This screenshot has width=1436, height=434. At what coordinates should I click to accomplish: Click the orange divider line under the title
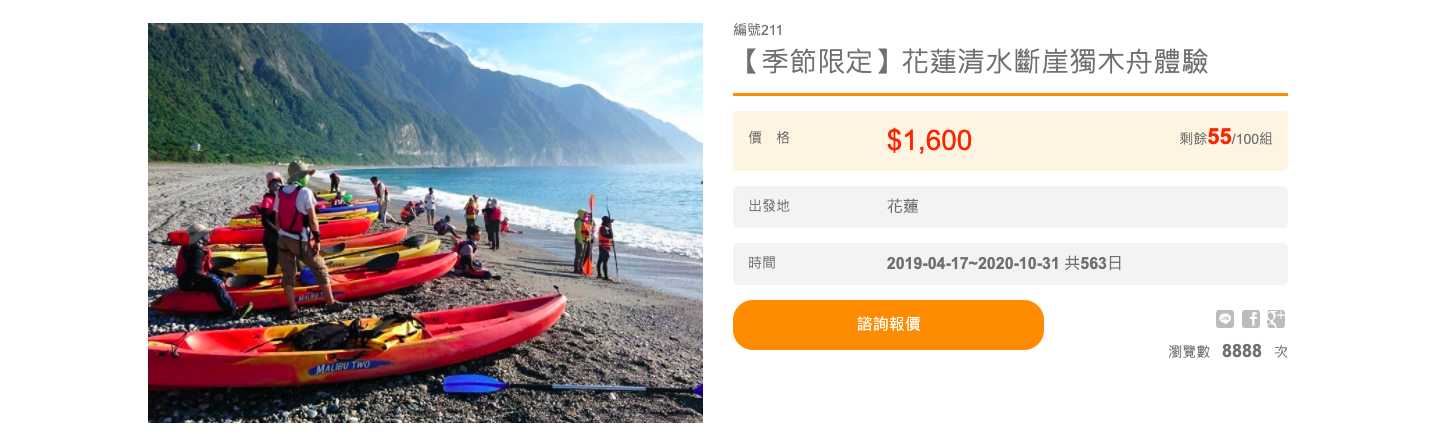pyautogui.click(x=1010, y=94)
